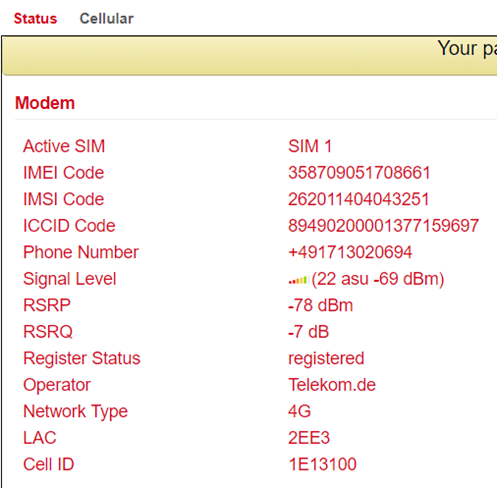Click the Telekom.de operator value

[332, 385]
